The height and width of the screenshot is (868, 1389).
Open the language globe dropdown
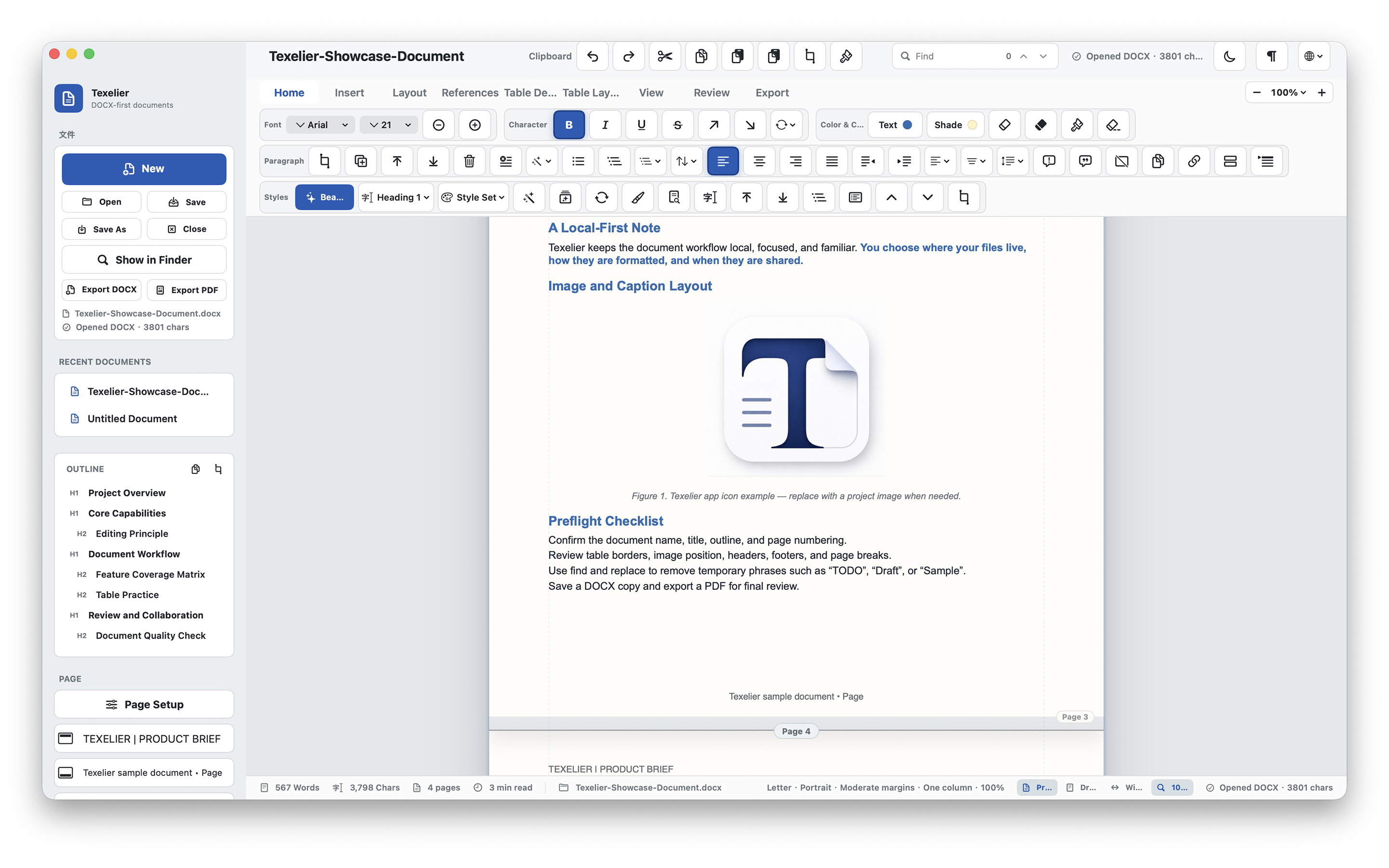click(1313, 56)
